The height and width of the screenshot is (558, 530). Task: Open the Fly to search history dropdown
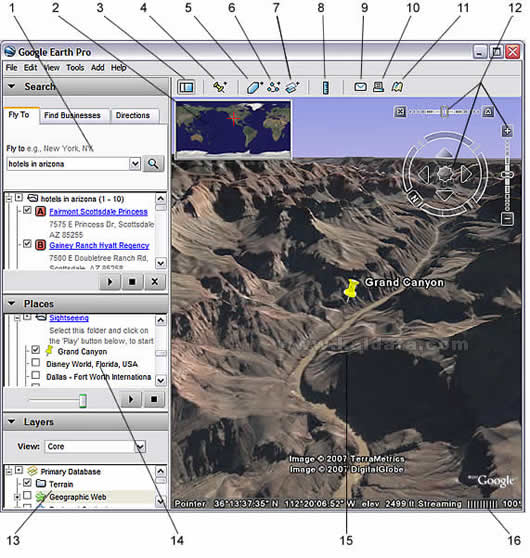tap(135, 164)
